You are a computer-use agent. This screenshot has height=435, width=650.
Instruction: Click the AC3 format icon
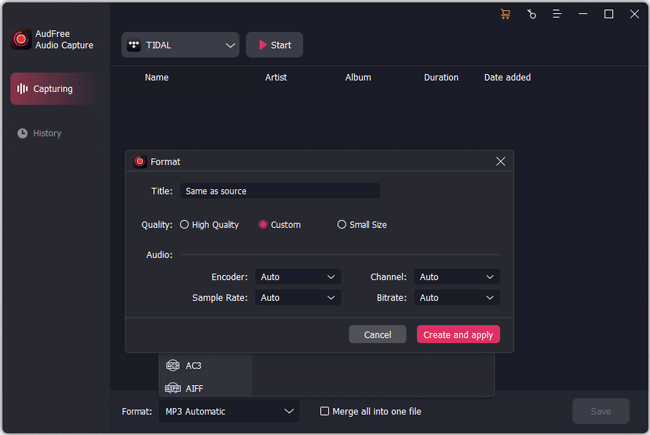[x=173, y=366]
